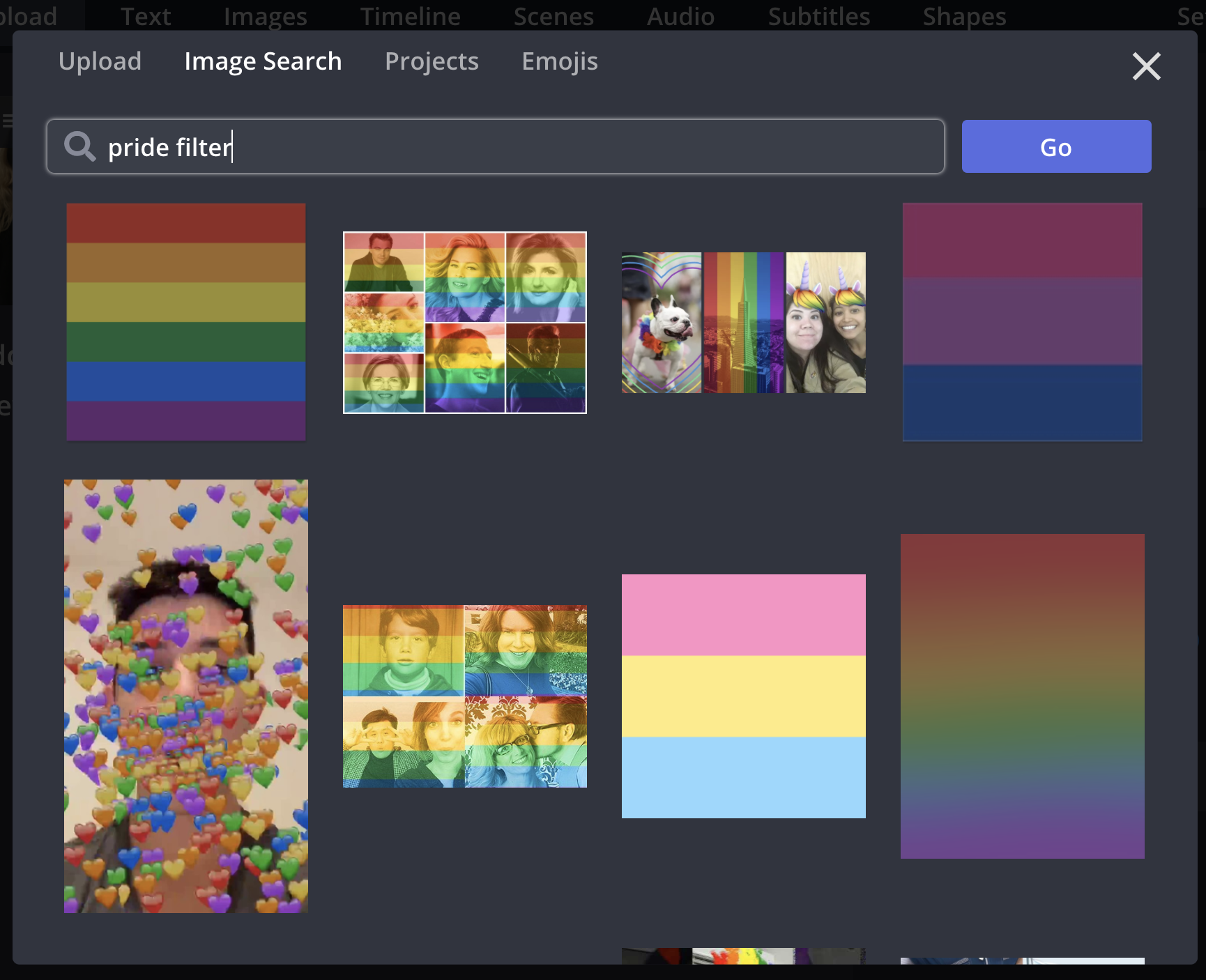Open the Subtitles menu item
The width and height of the screenshot is (1206, 980).
pos(818,15)
